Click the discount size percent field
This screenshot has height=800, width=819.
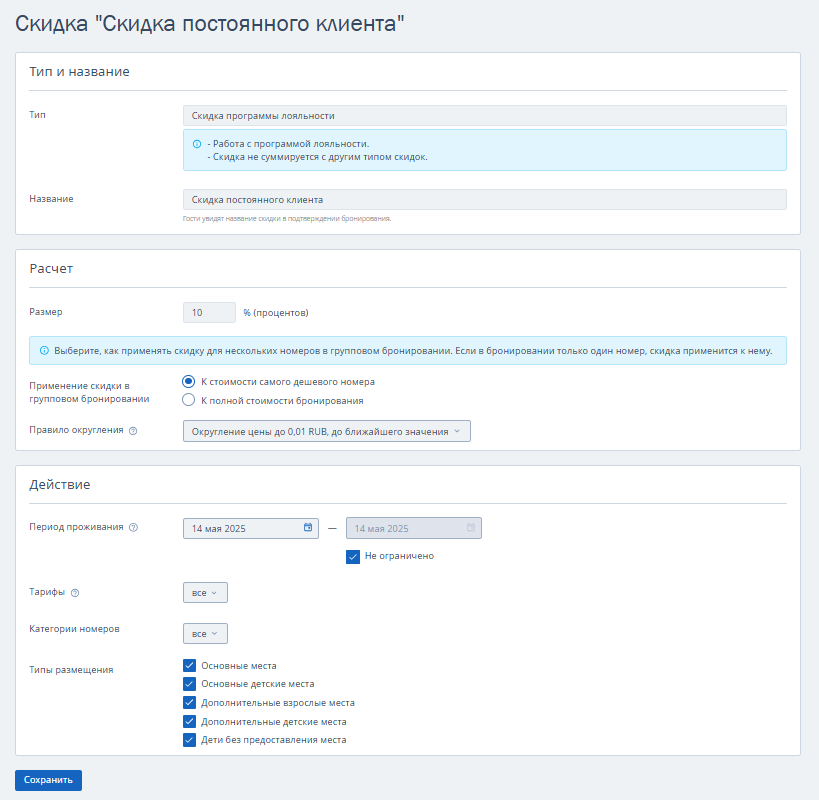pos(209,312)
